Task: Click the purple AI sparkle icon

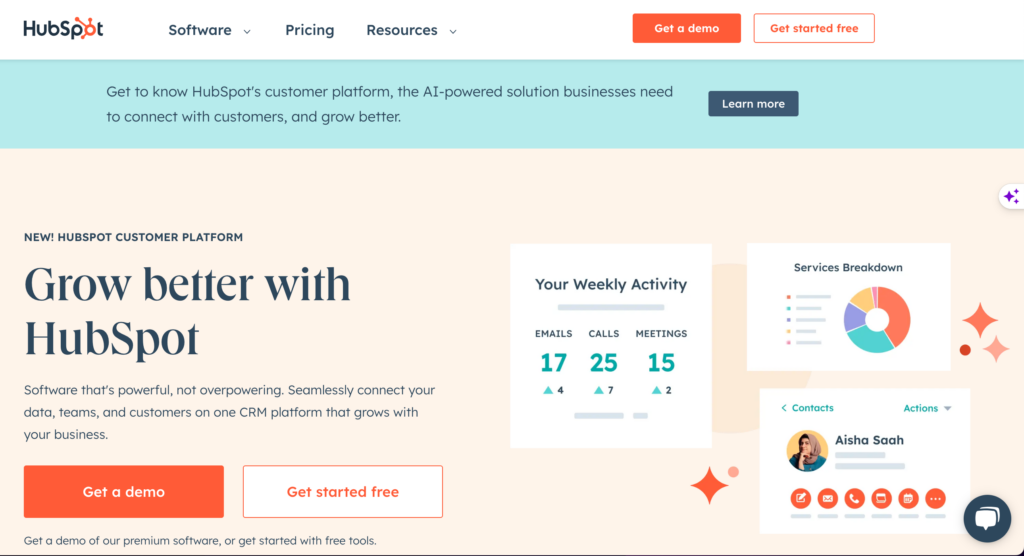Action: (x=1012, y=196)
